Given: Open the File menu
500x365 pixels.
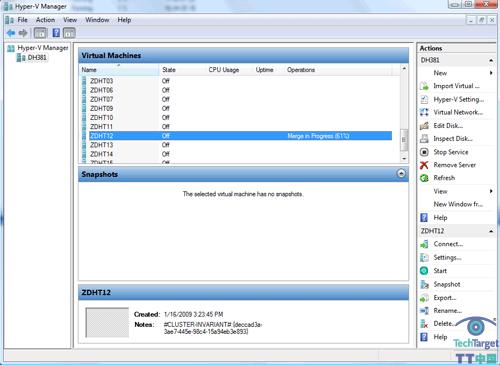Looking at the screenshot, I should coord(22,20).
